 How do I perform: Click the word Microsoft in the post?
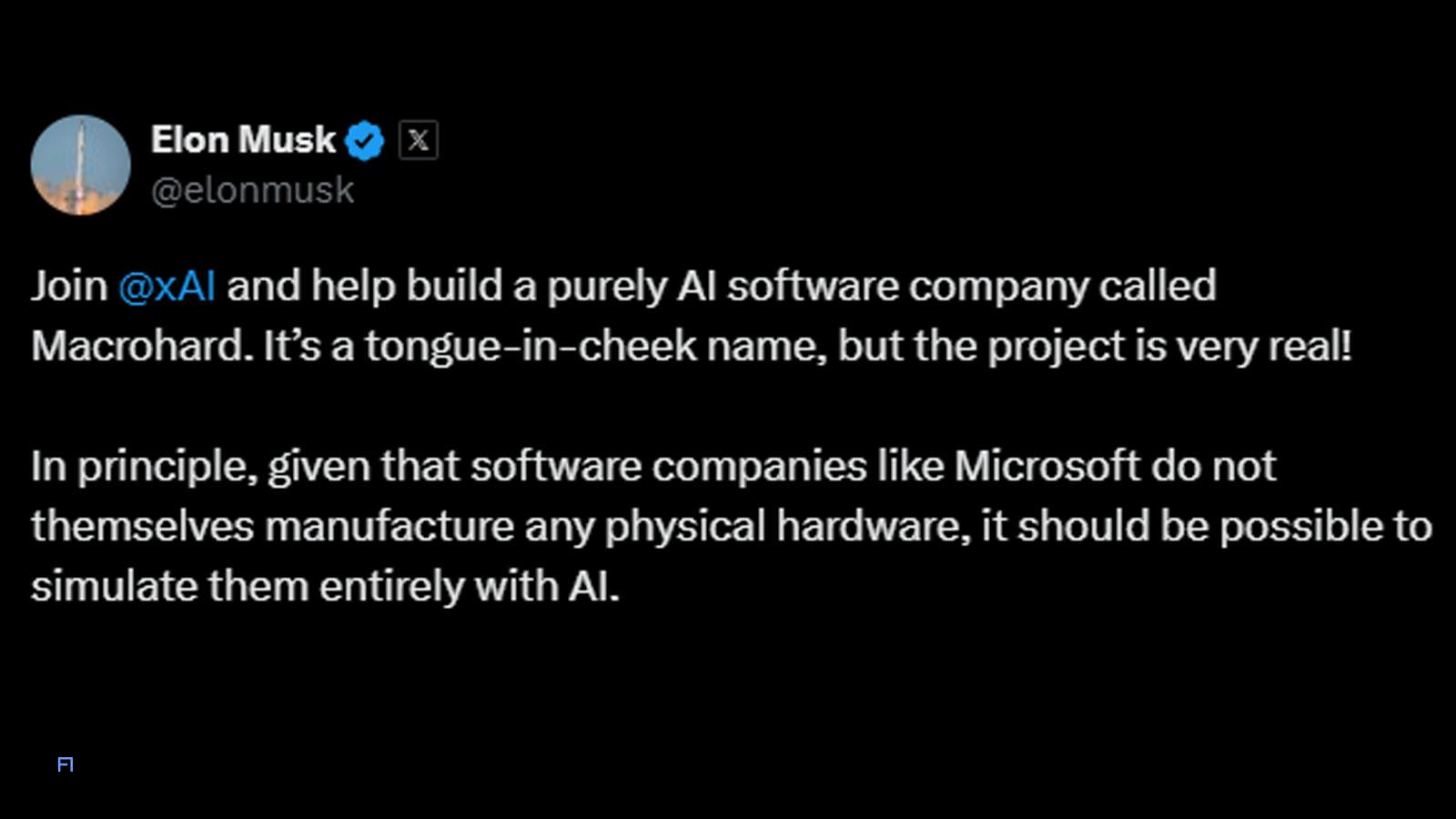pos(1046,466)
